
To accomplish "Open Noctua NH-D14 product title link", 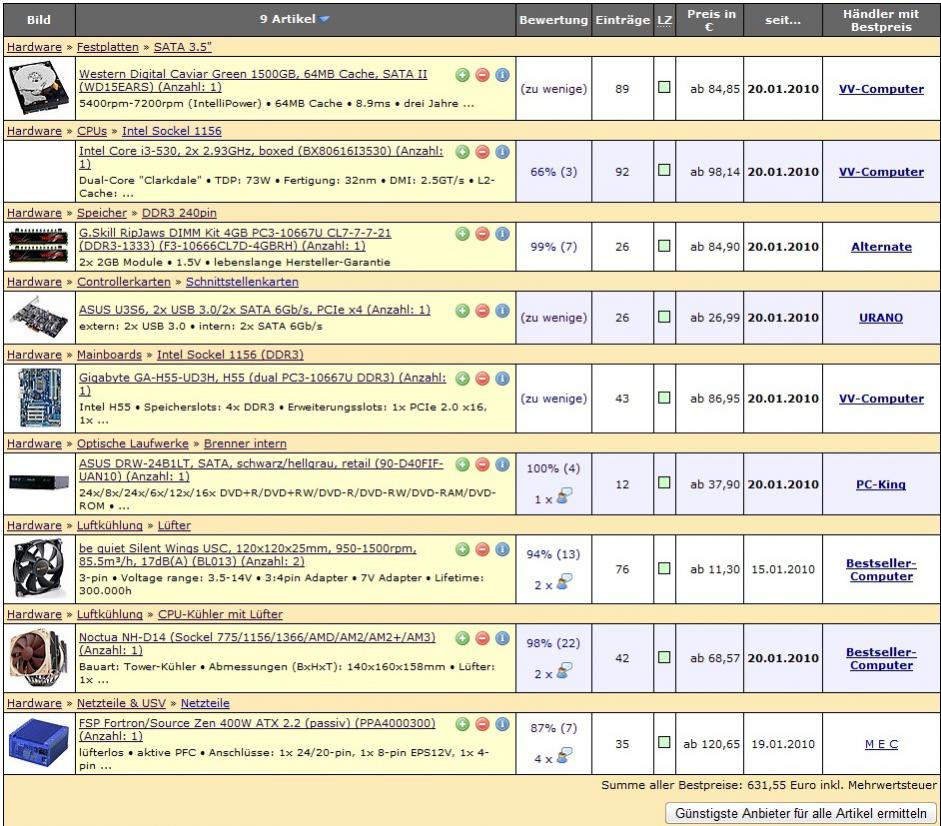I will pyautogui.click(x=257, y=644).
